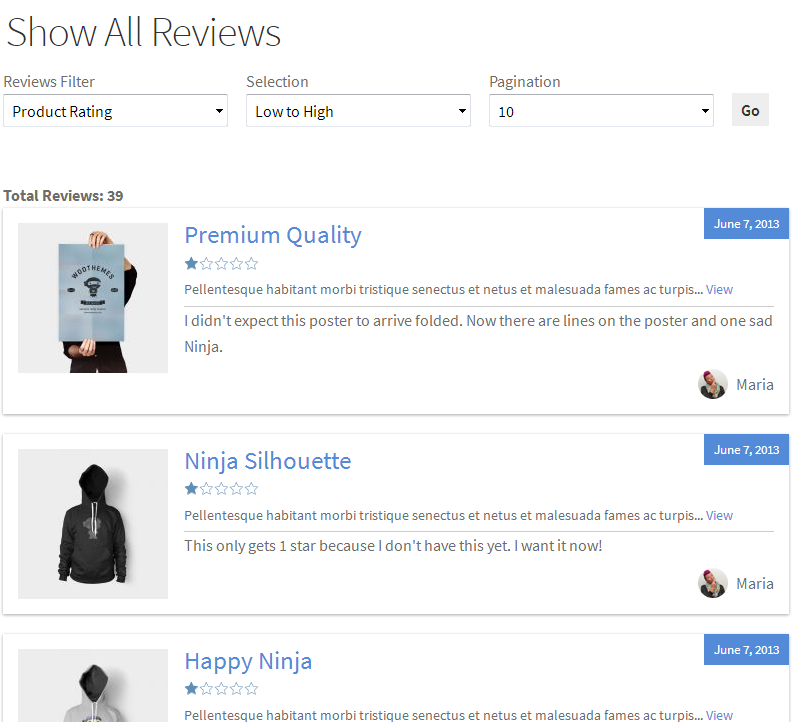
Task: Click the star rating under Ninja Silhouette
Action: point(221,489)
